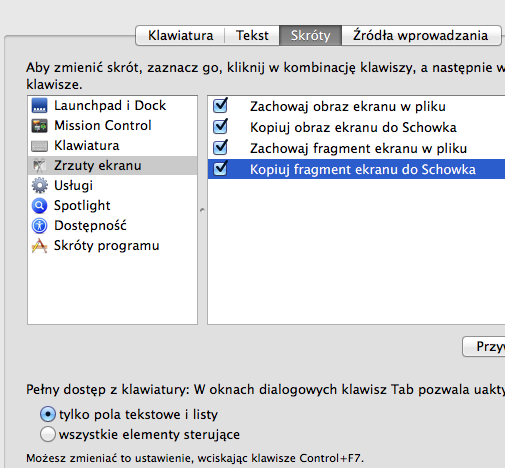This screenshot has height=468, width=505.
Task: Click the split divider handle between lists
Action: pyautogui.click(x=202, y=210)
